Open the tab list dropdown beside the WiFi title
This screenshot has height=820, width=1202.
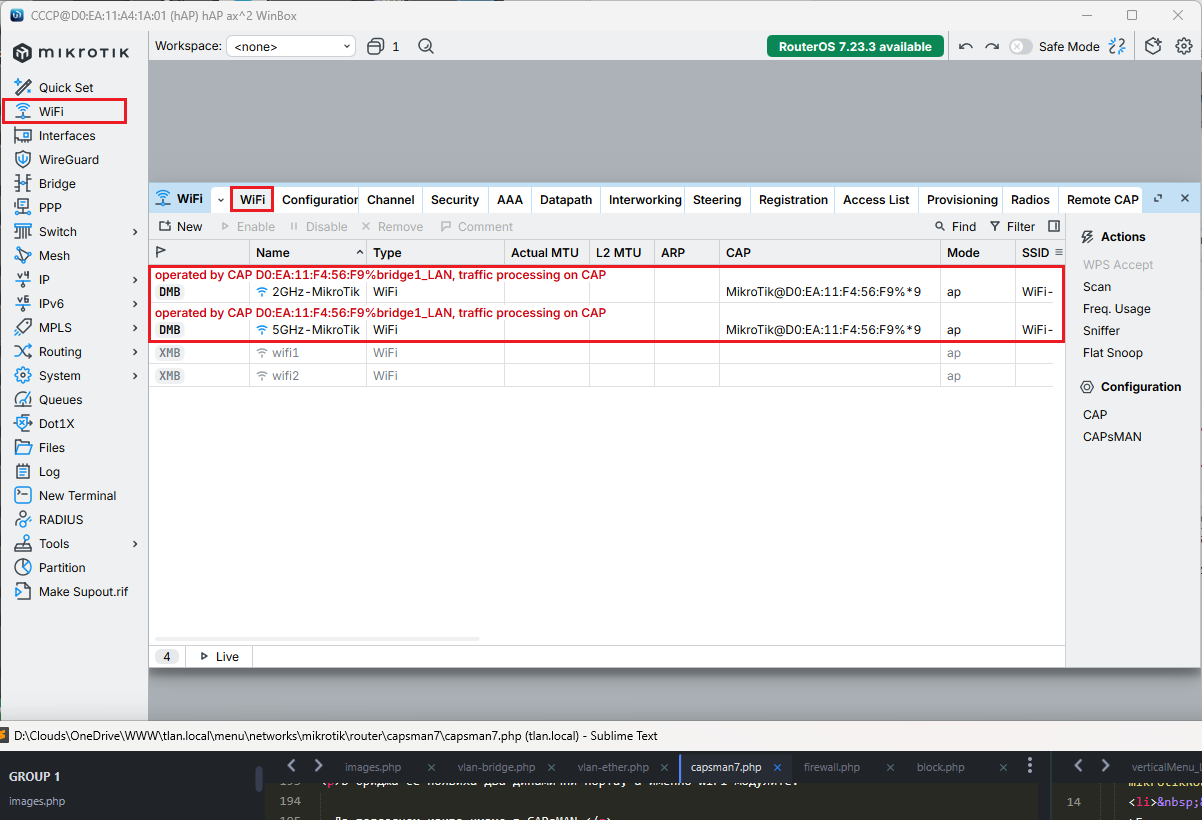click(221, 200)
